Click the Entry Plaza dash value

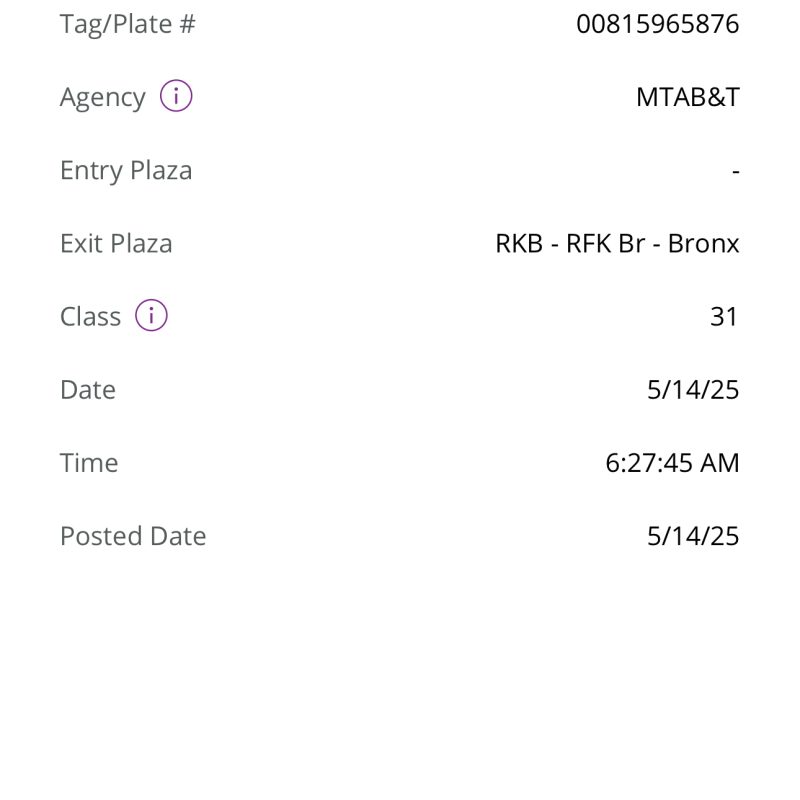(735, 172)
